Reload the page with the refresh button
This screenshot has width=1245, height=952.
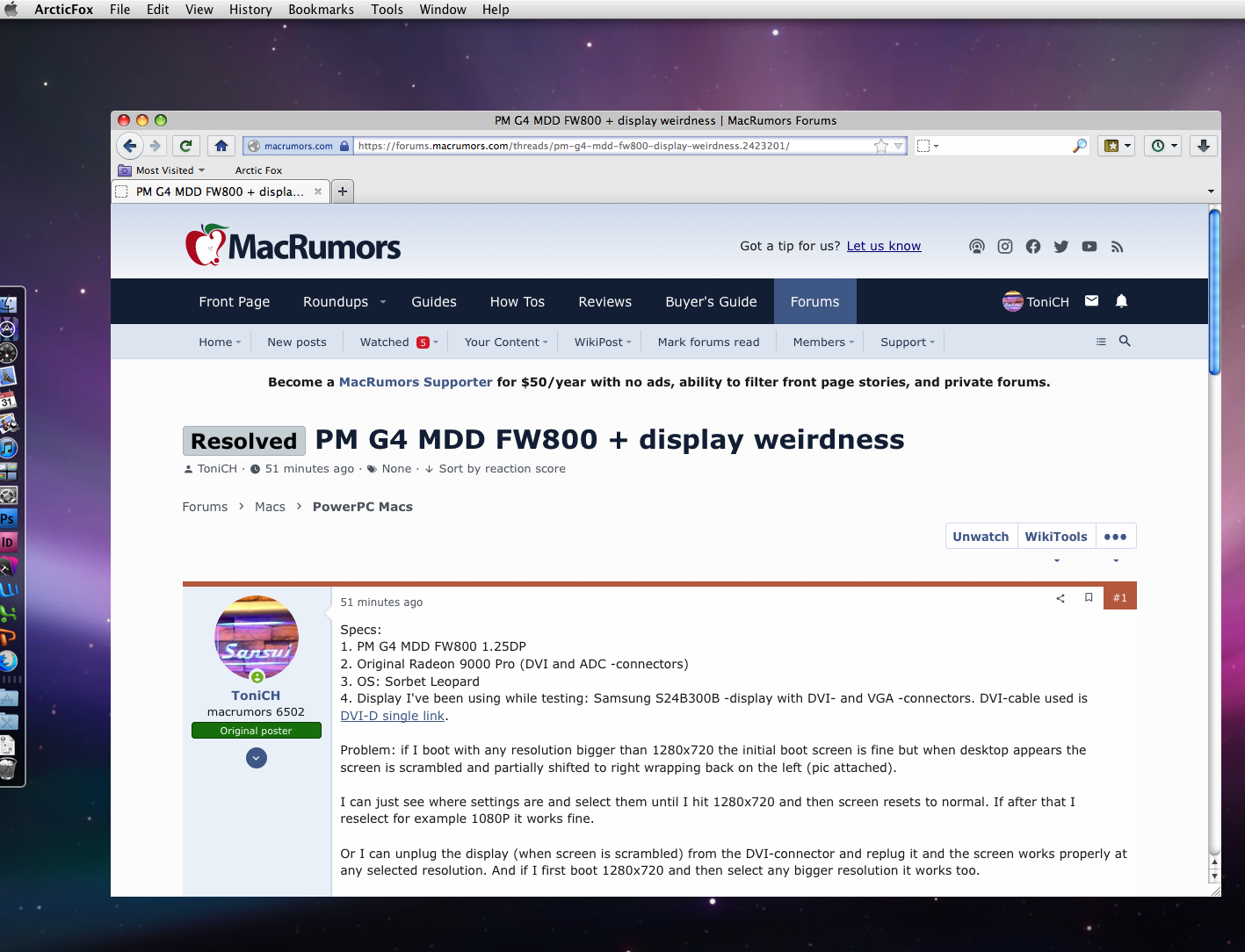click(185, 146)
